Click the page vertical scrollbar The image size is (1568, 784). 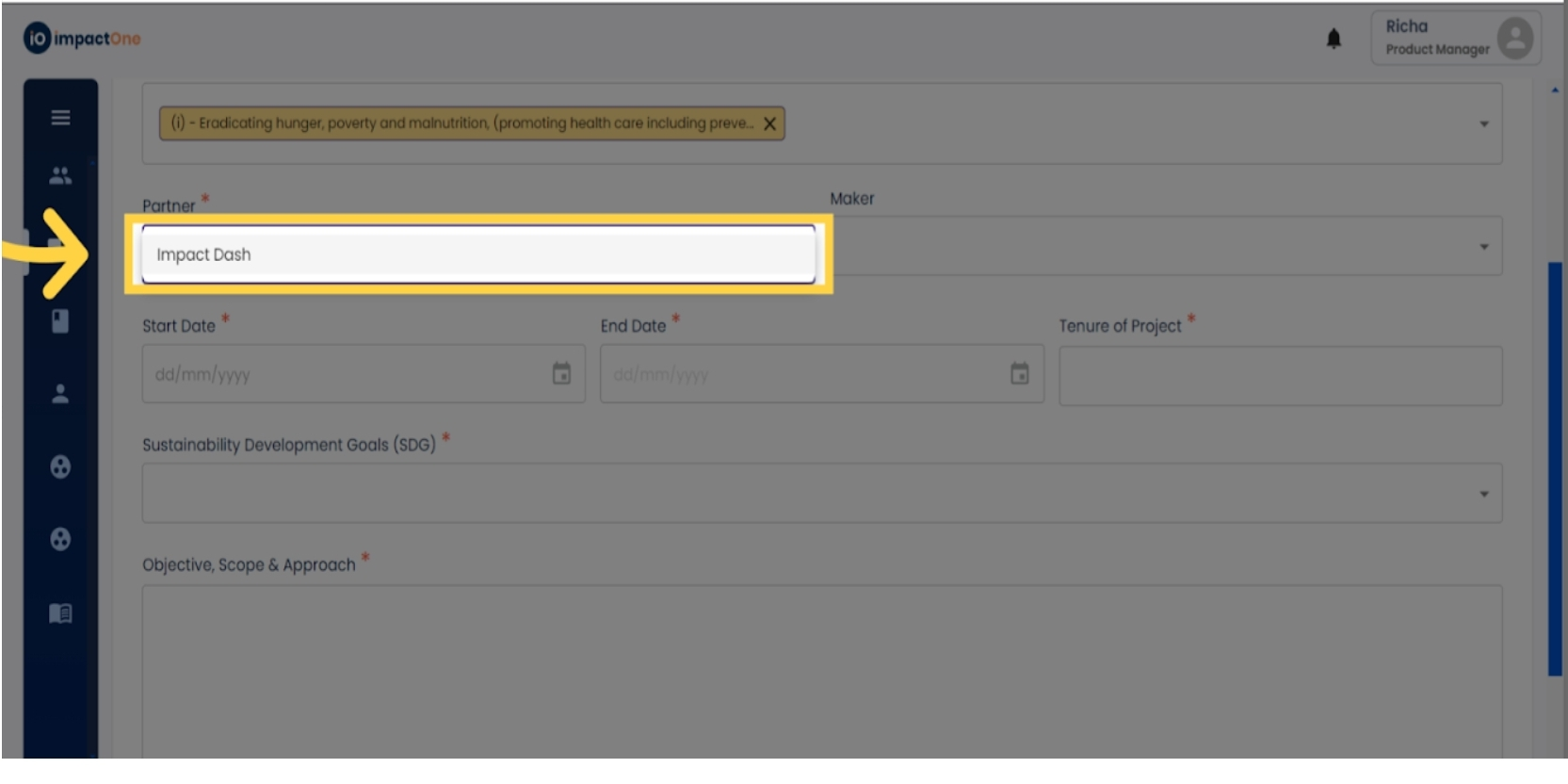(1555, 468)
